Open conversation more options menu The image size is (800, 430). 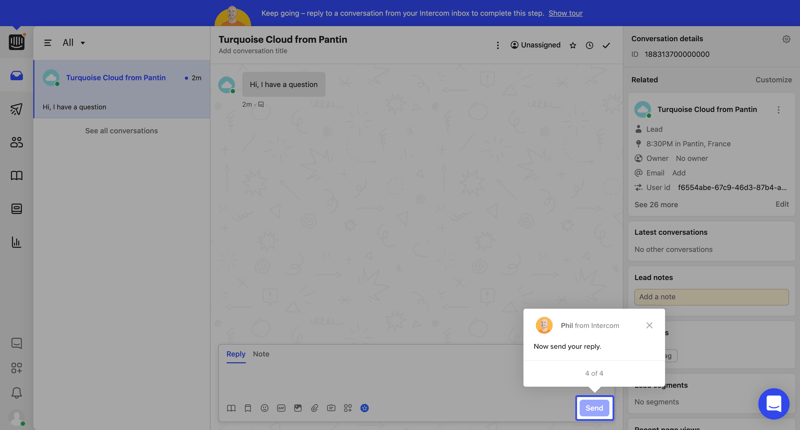click(x=497, y=45)
